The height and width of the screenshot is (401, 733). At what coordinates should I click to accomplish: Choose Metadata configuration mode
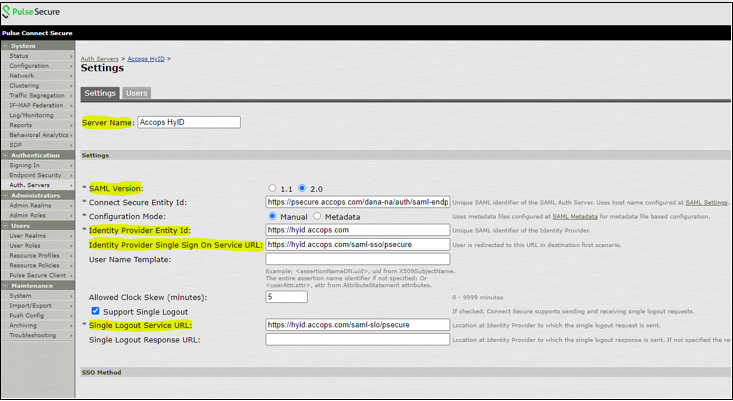tap(319, 215)
